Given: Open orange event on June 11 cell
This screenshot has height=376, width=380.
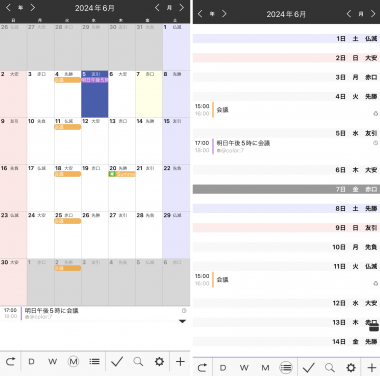Looking at the screenshot, I should pyautogui.click(x=68, y=127).
